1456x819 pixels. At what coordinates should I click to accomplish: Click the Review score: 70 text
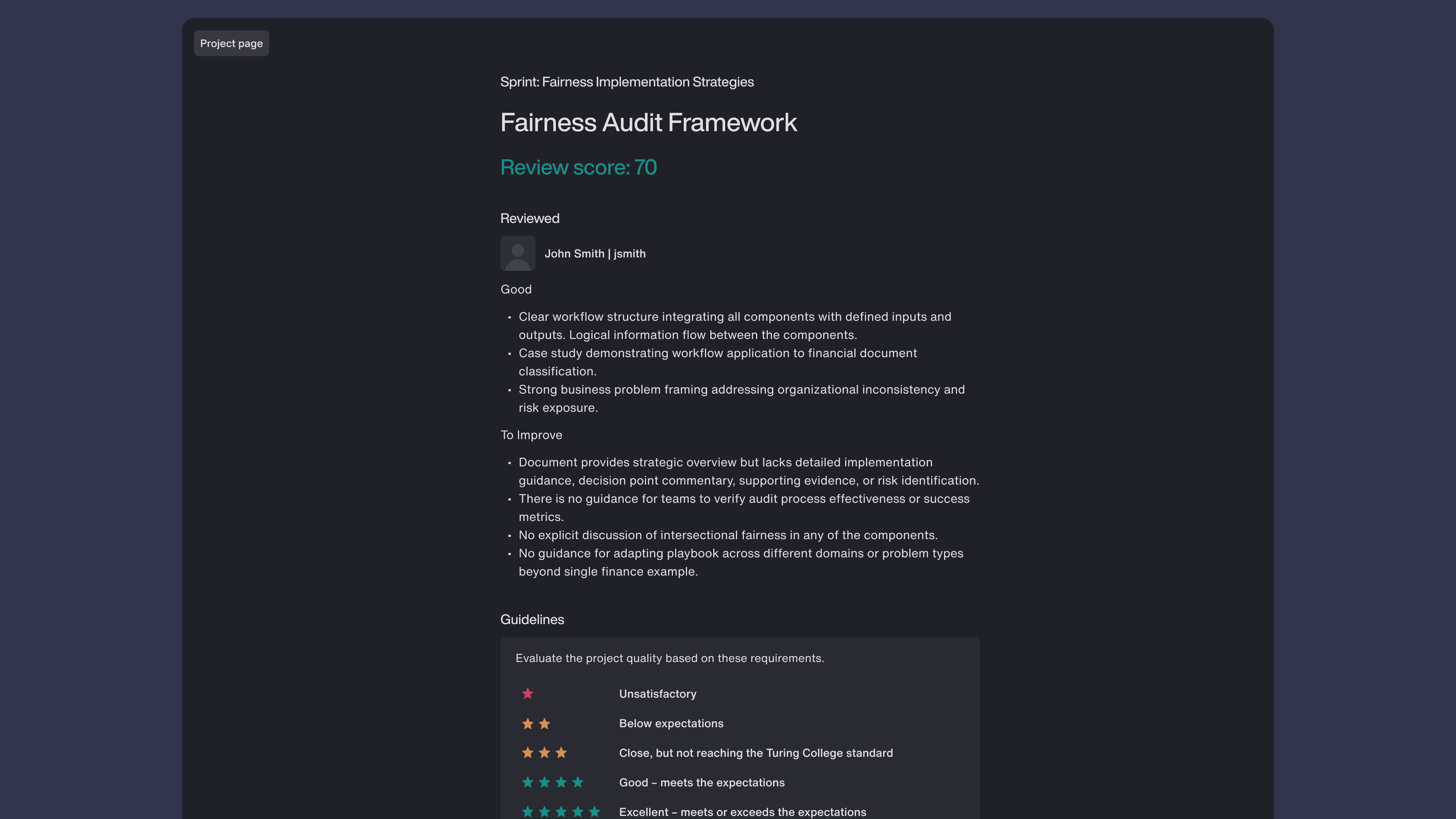coord(578,167)
